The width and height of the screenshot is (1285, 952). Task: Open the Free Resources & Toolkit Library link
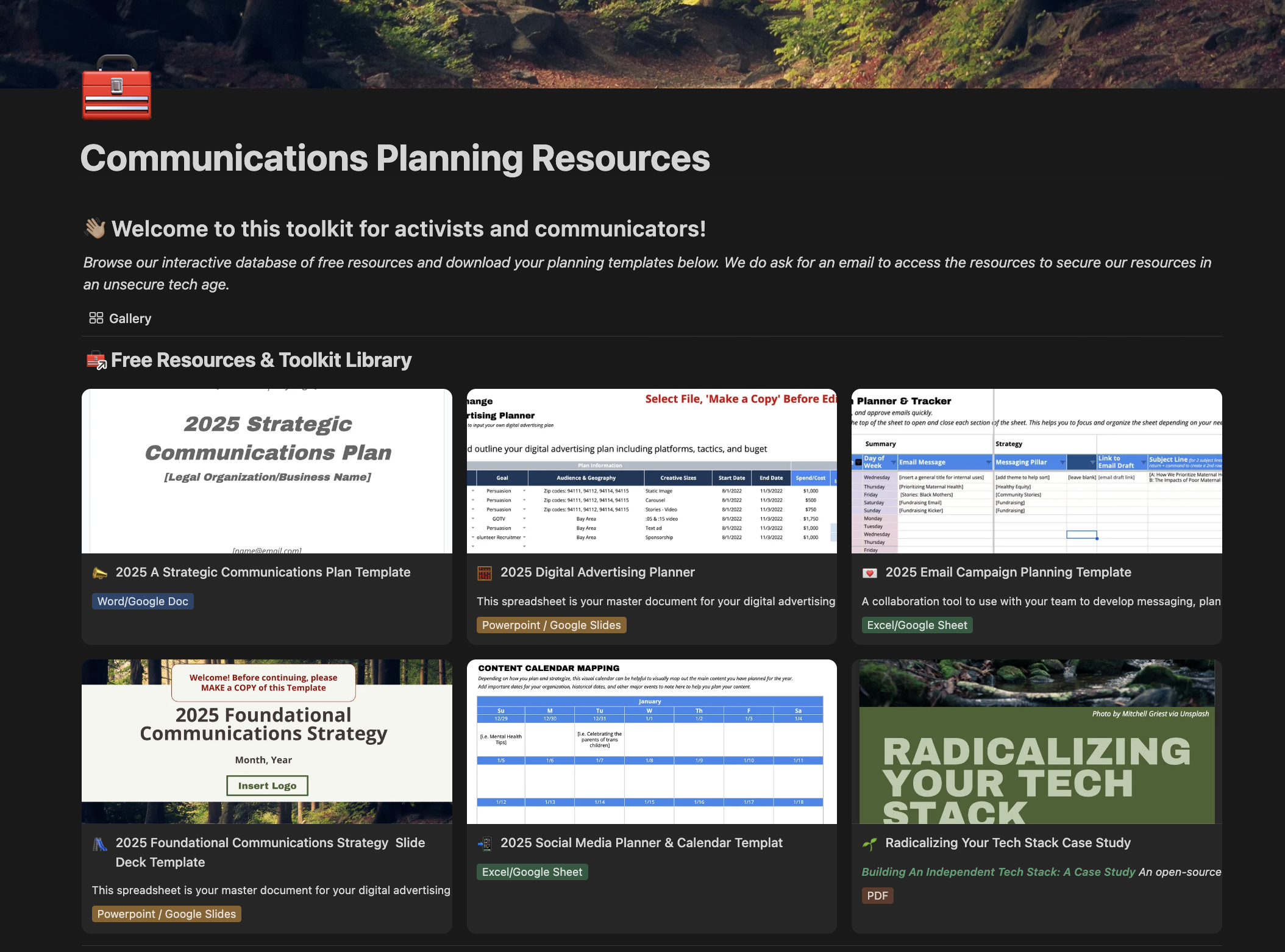pyautogui.click(x=261, y=361)
